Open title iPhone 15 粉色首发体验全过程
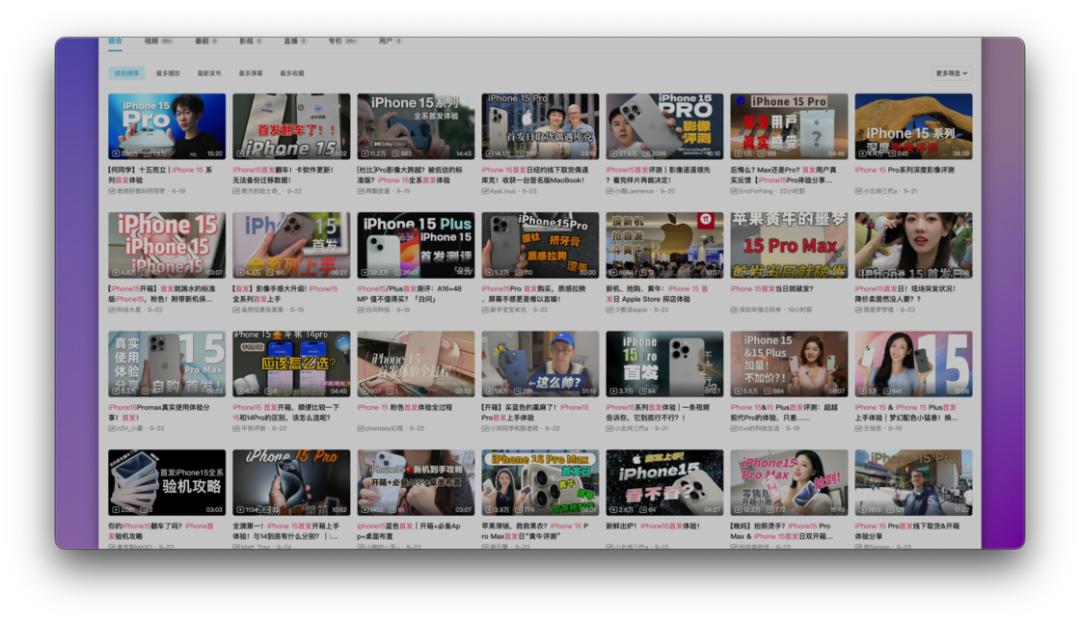Image resolution: width=1080 pixels, height=622 pixels. click(x=405, y=407)
